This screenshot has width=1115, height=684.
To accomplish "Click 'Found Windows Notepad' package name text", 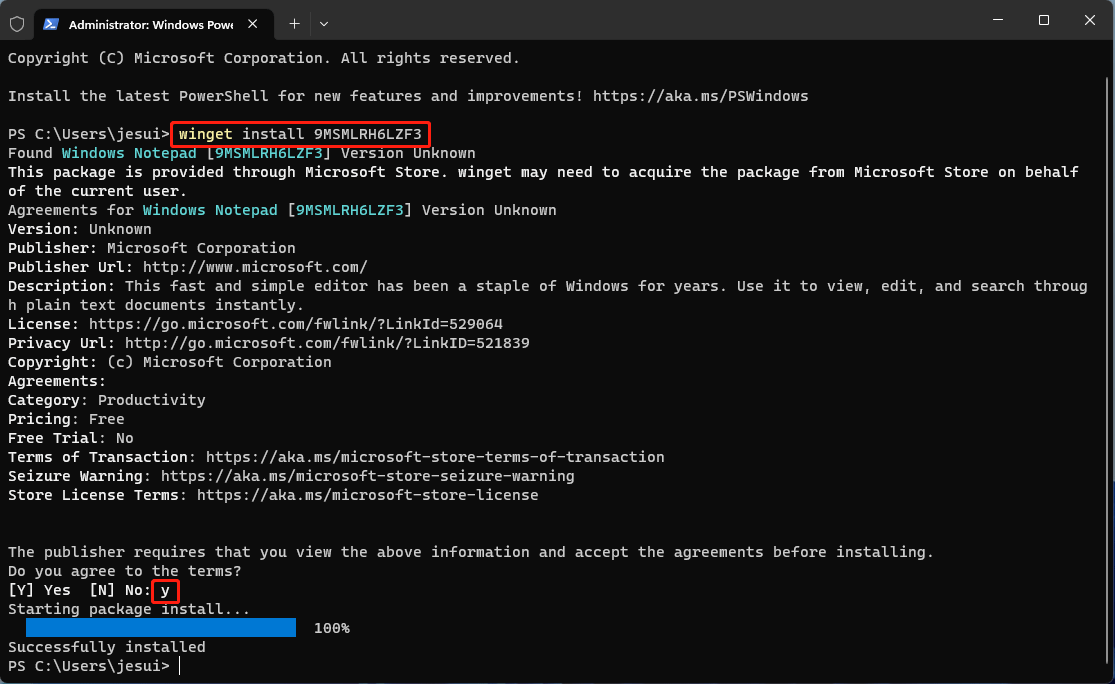I will tap(129, 153).
